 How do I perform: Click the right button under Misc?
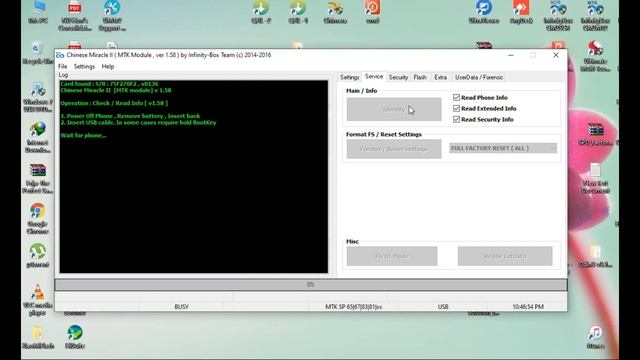pyautogui.click(x=505, y=256)
